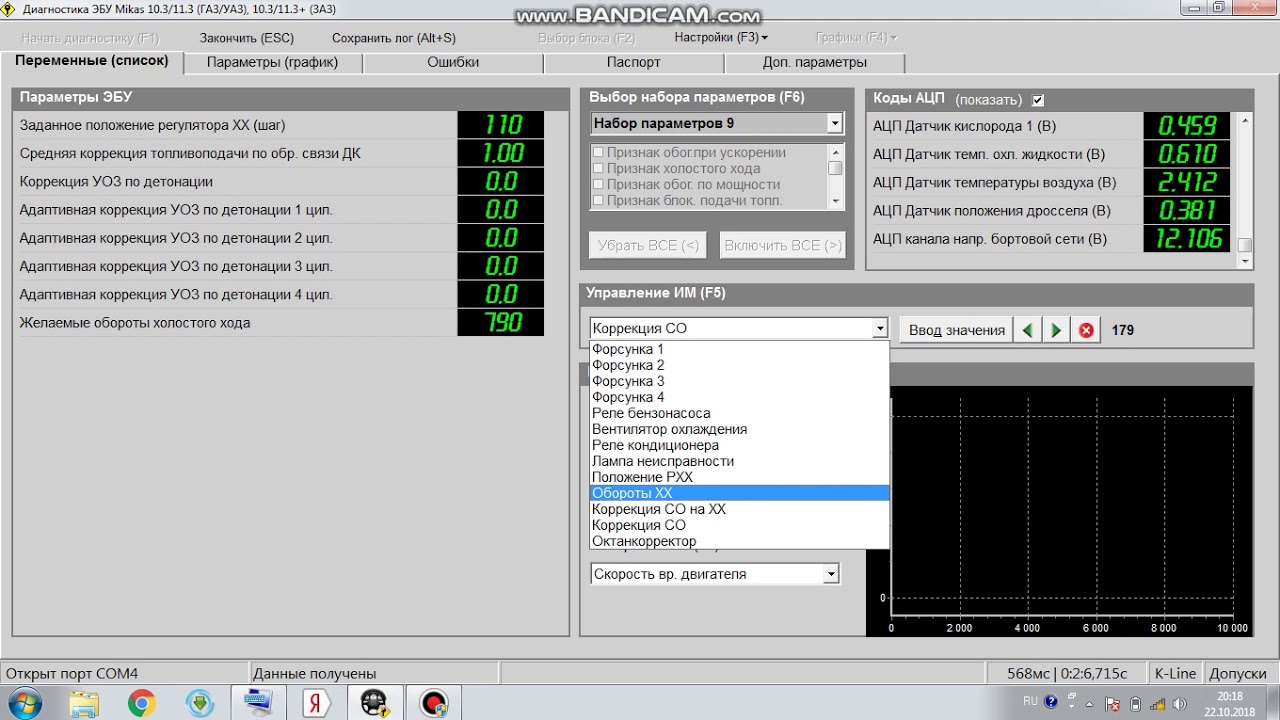
Task: Open File Explorer from the taskbar
Action: pyautogui.click(x=84, y=703)
